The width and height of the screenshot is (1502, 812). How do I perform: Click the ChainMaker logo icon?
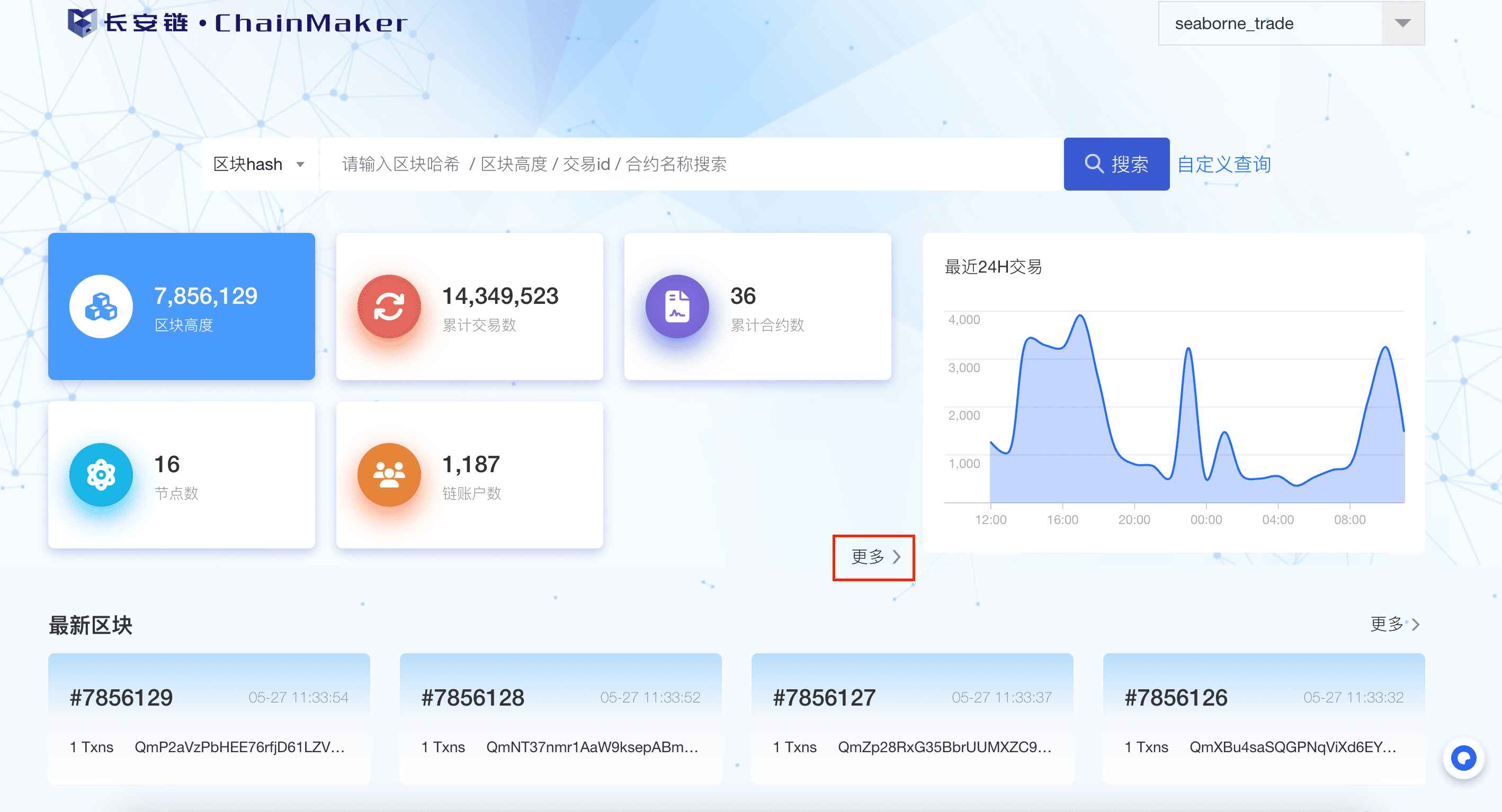pos(82,23)
